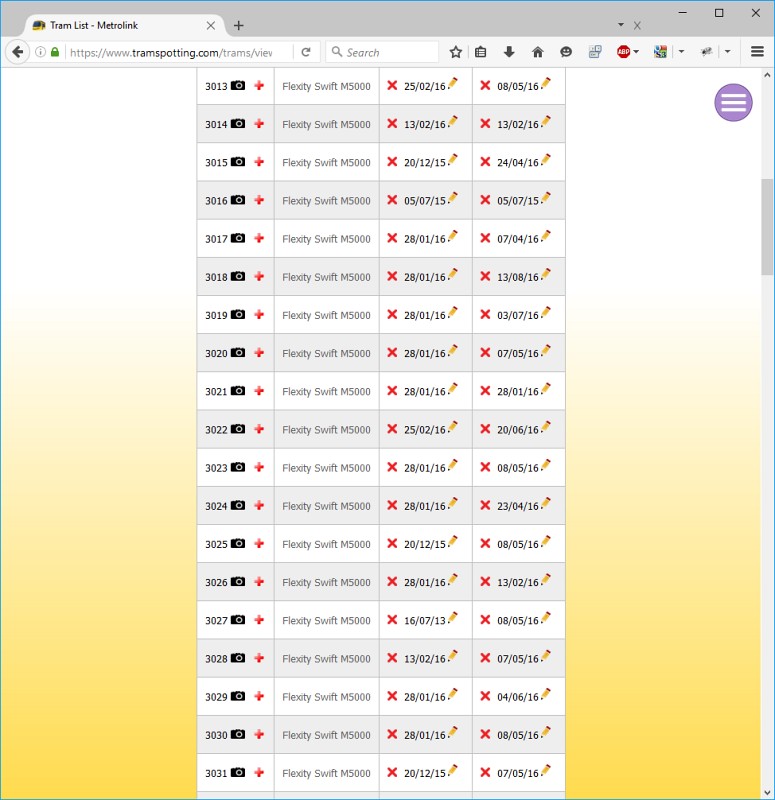775x800 pixels.
Task: Click the camera icon for tram 3024
Action: (x=238, y=505)
